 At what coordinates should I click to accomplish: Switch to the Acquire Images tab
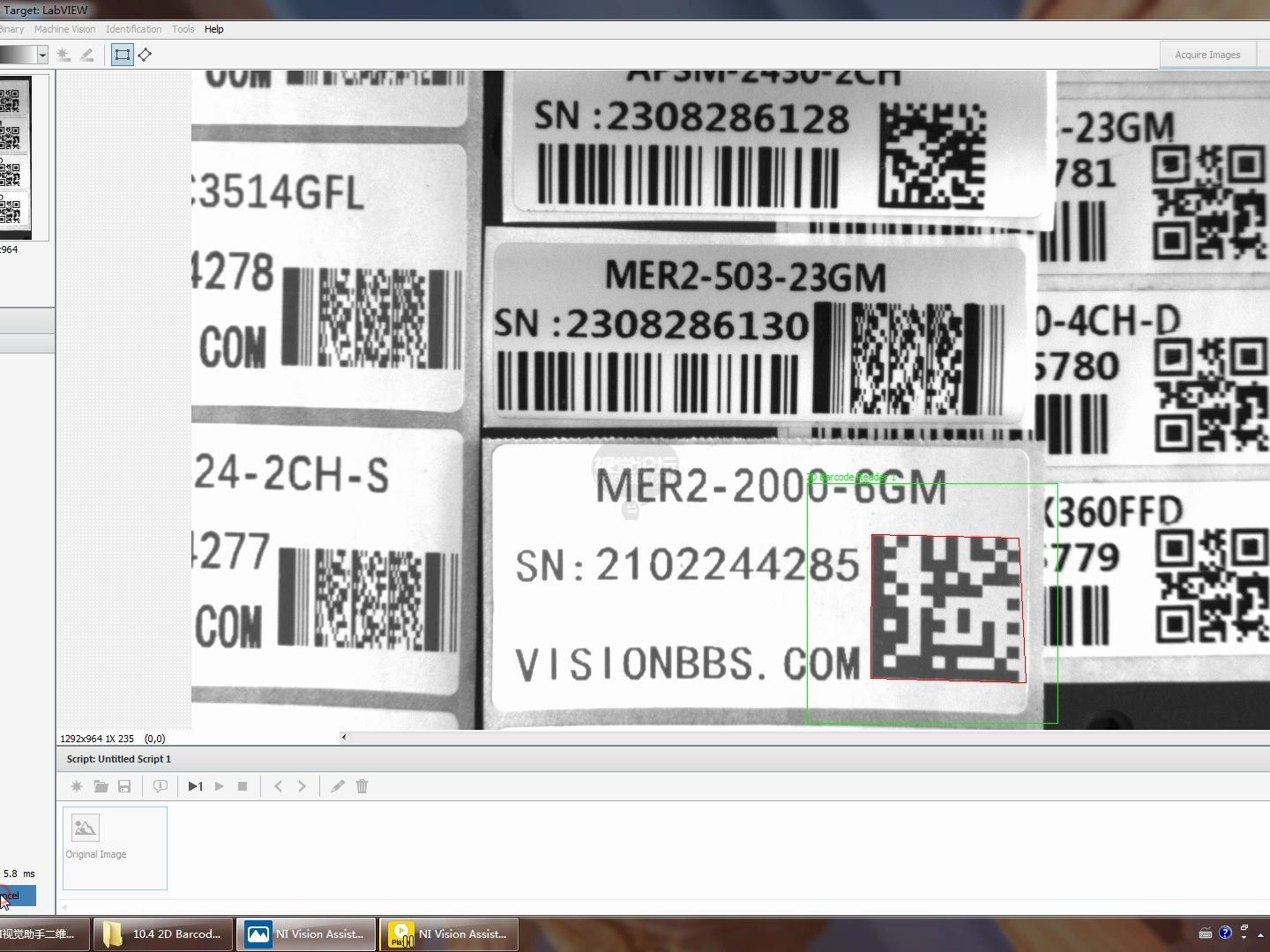point(1207,55)
